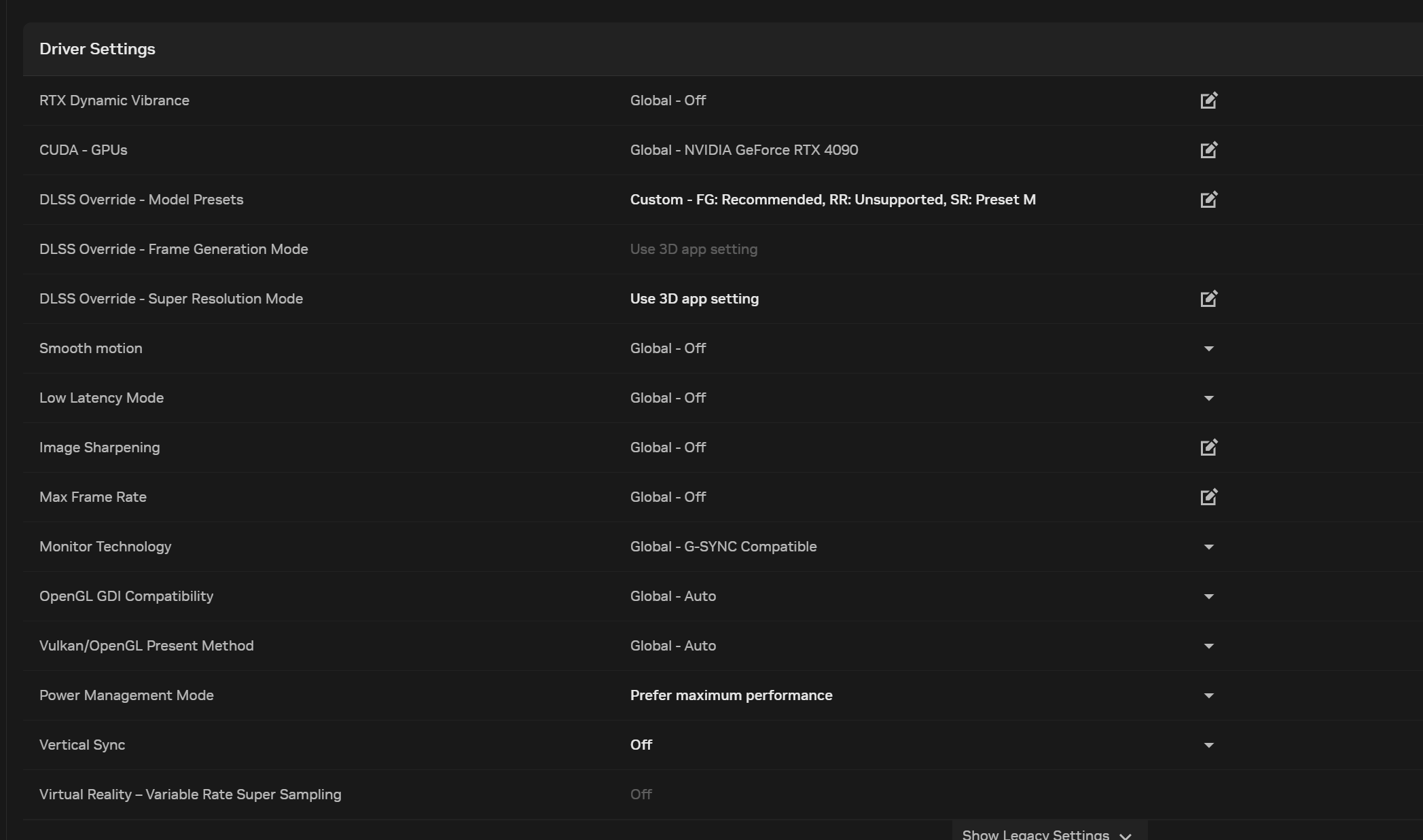Edit the DLSS Super Resolution Mode override
The width and height of the screenshot is (1423, 840).
click(1208, 299)
